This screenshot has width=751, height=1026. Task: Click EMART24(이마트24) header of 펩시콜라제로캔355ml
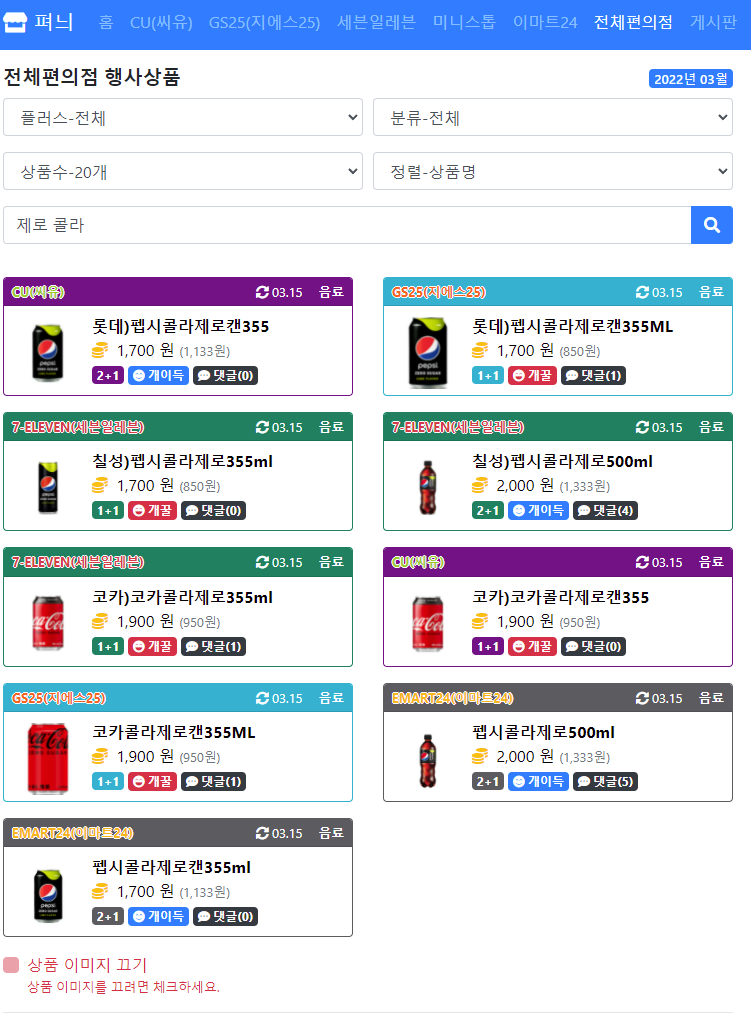pos(73,833)
